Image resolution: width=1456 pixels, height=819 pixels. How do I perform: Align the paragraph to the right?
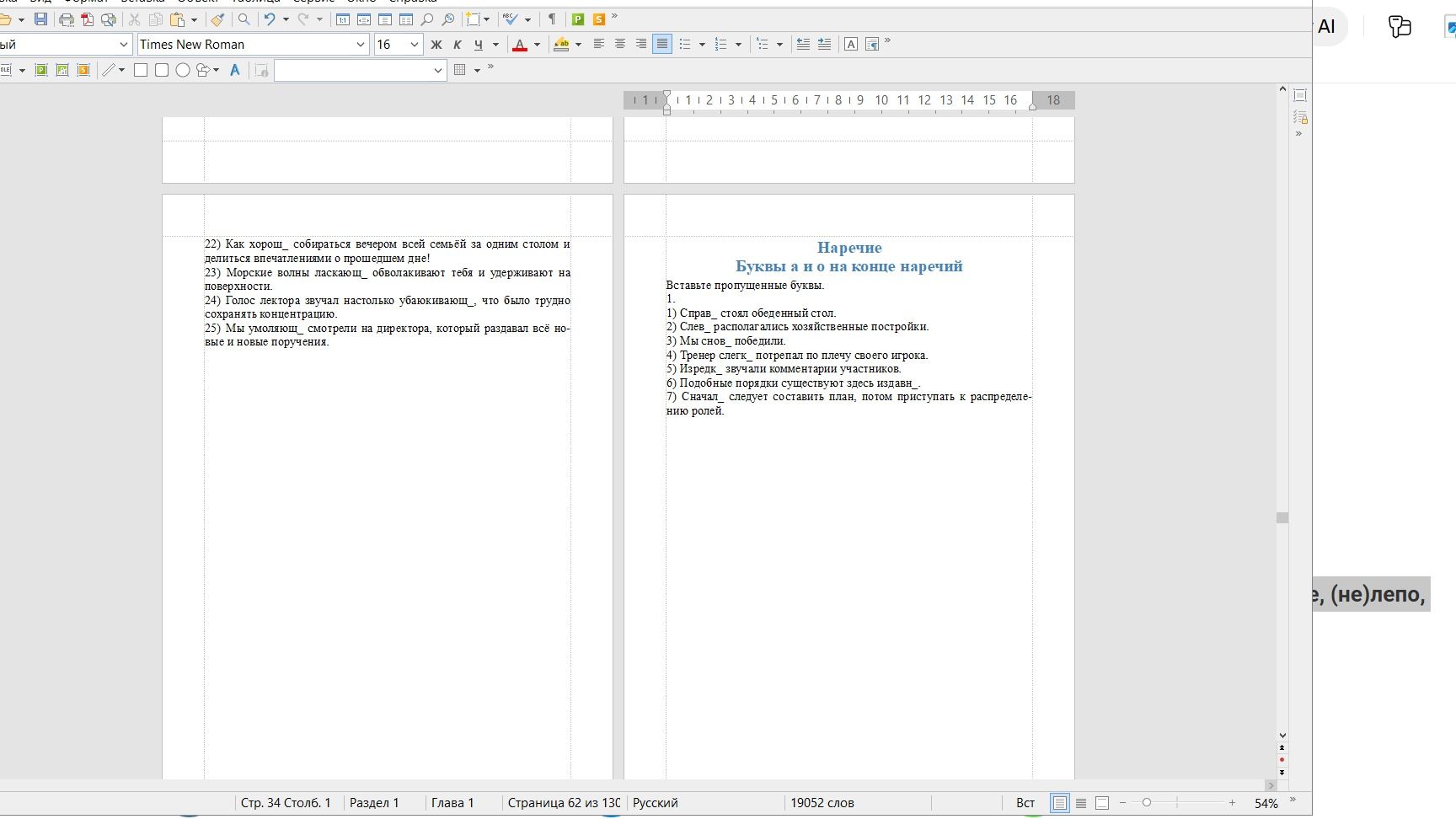click(641, 45)
